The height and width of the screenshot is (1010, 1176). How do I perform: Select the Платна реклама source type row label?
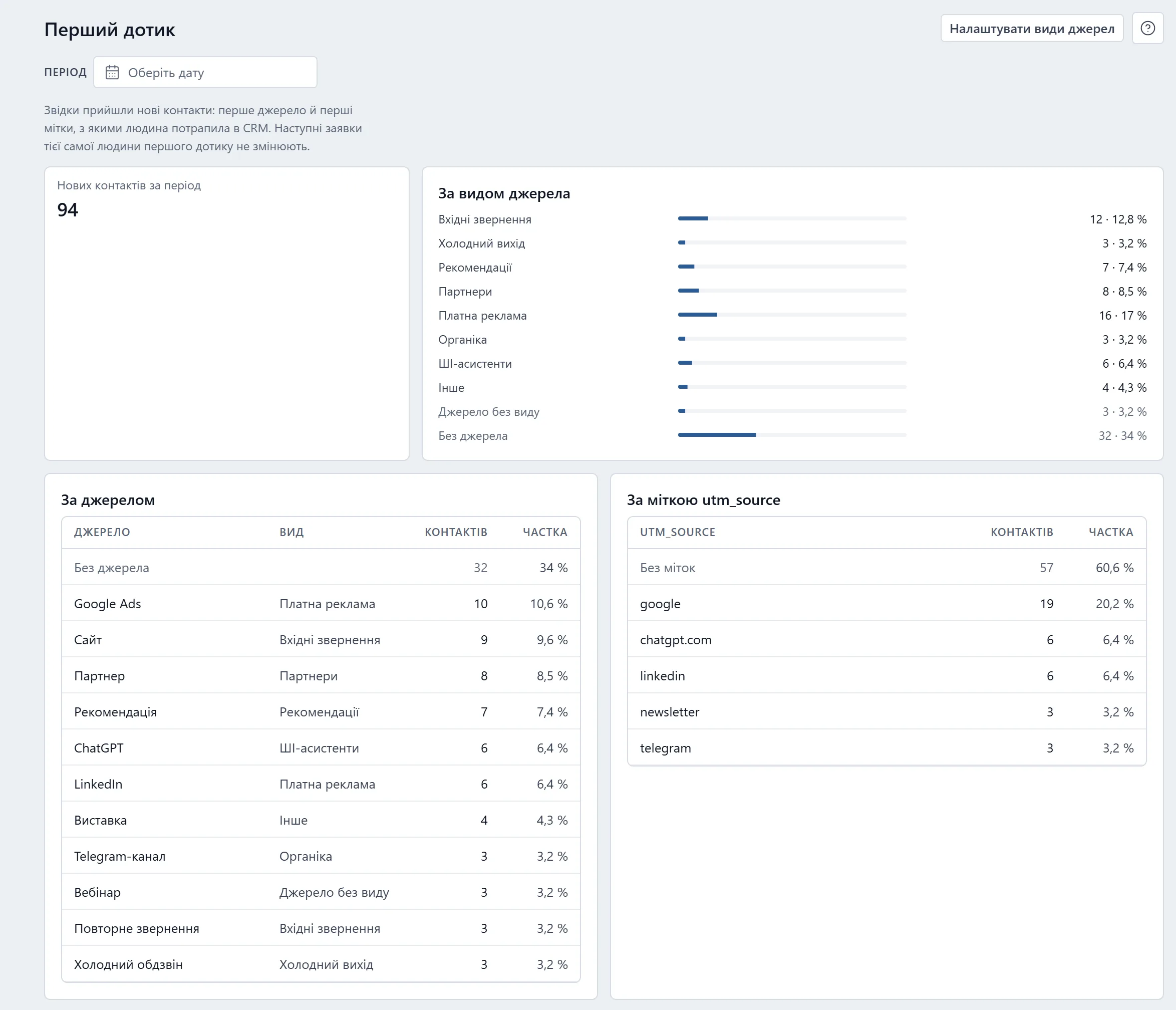pos(482,316)
